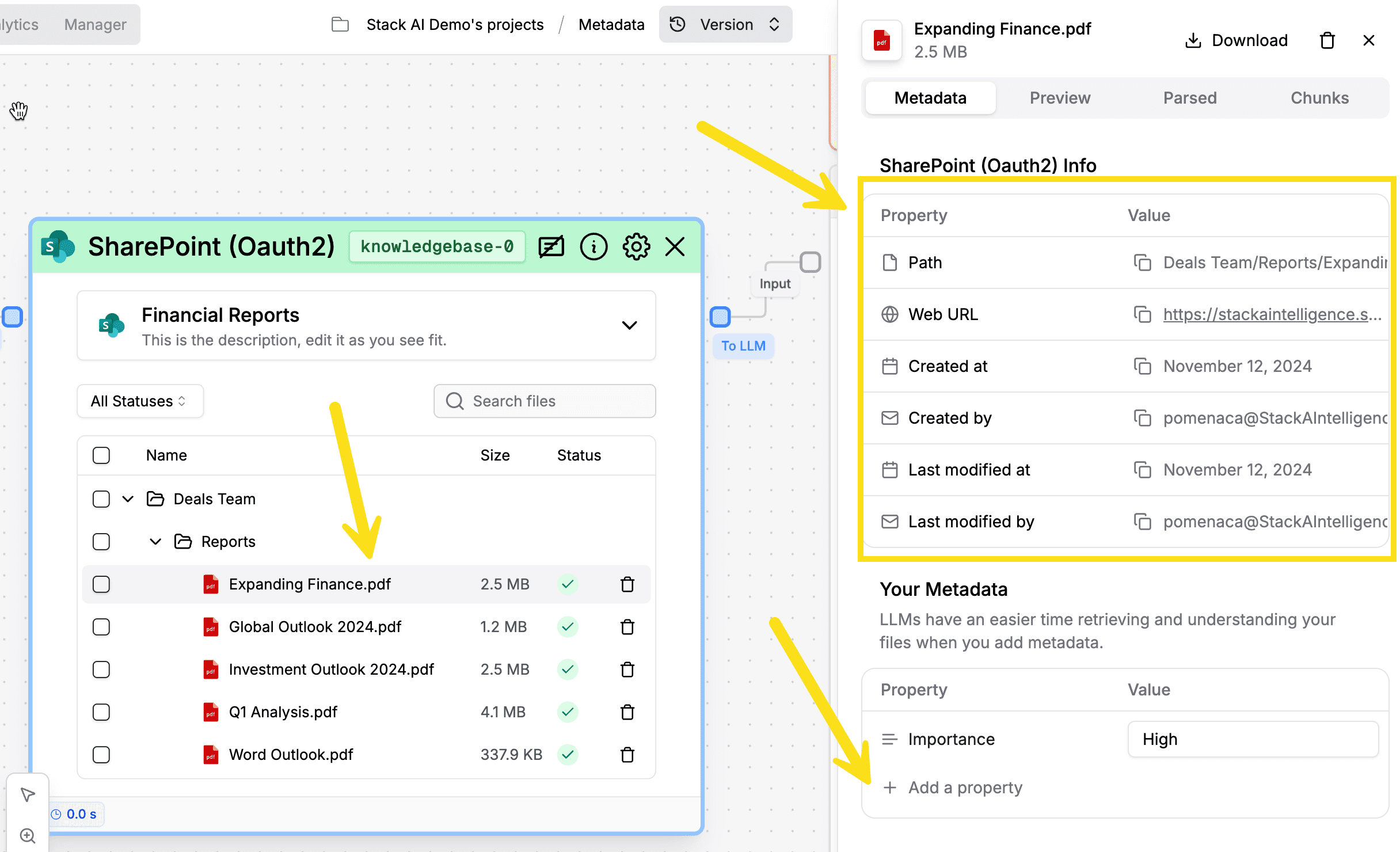Collapse the Deals Team folder
The width and height of the screenshot is (1400, 852).
[x=128, y=499]
